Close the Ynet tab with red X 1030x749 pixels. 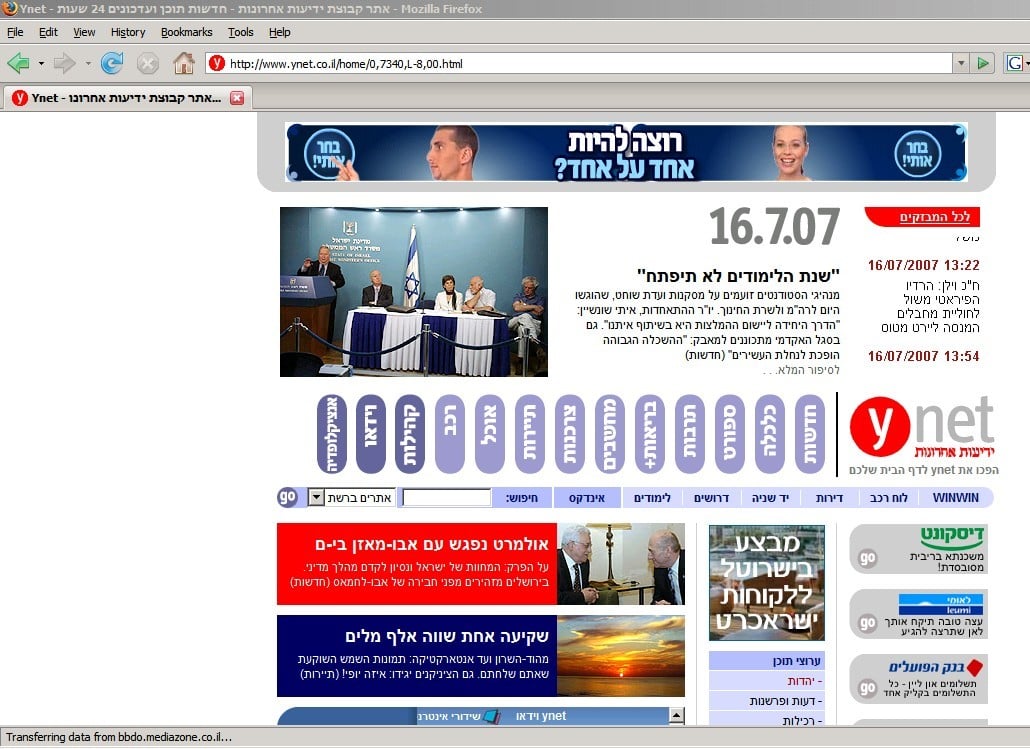coord(237,98)
